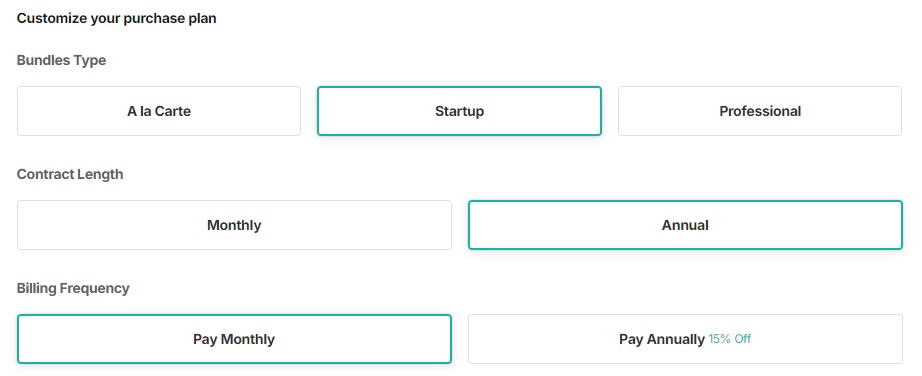Switch from Annual contract to Monthly contract

pos(234,225)
